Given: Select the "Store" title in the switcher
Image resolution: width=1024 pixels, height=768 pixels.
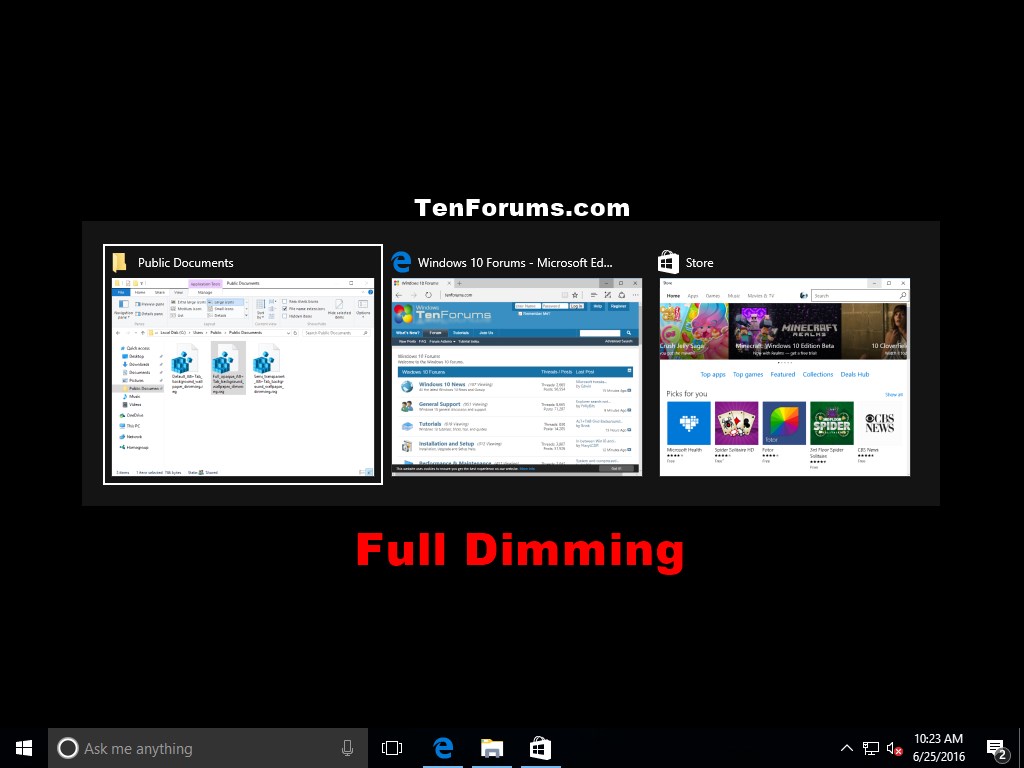Looking at the screenshot, I should [x=699, y=263].
